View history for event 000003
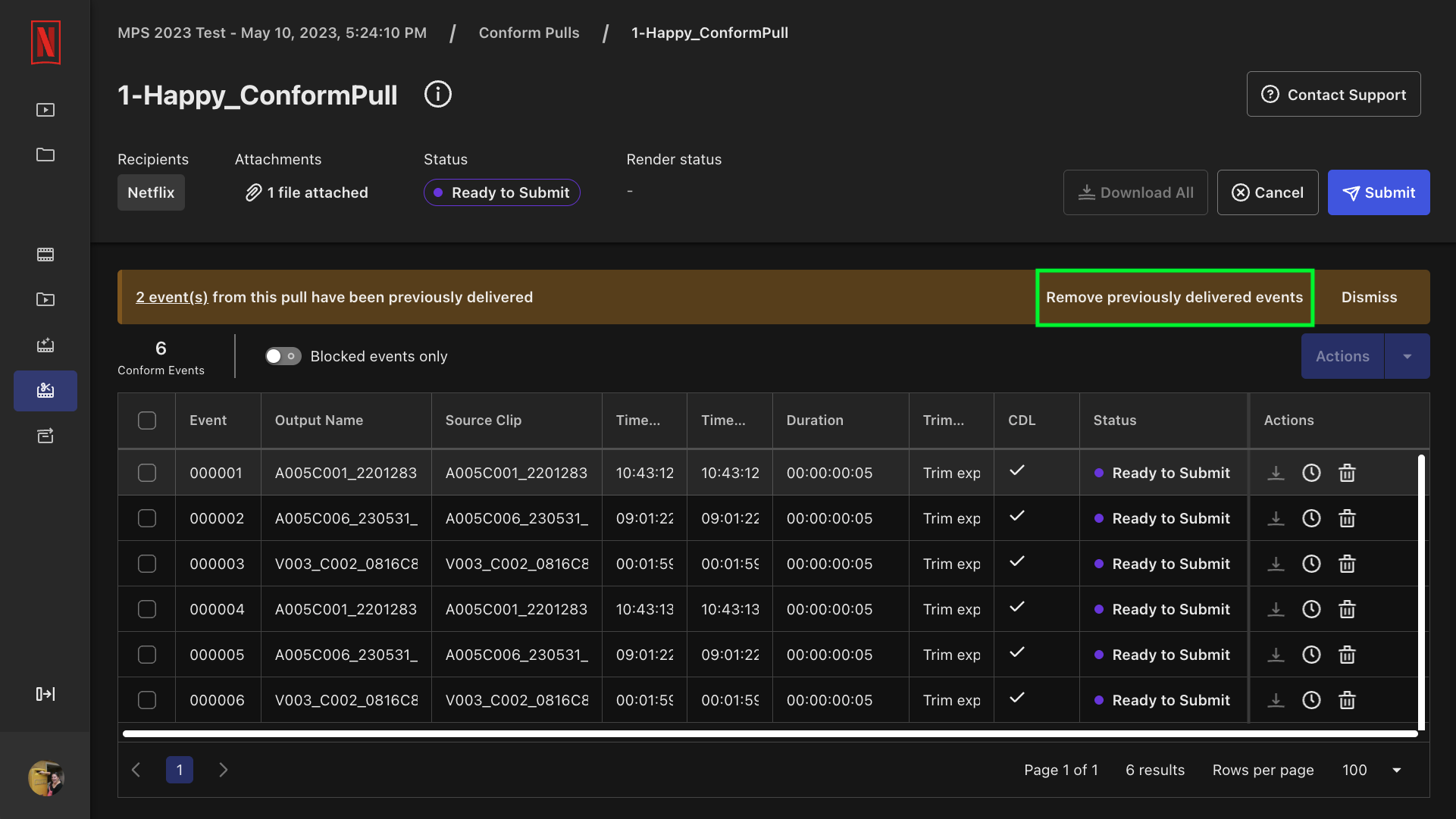Screen dimensions: 1456x819 (x=1311, y=564)
